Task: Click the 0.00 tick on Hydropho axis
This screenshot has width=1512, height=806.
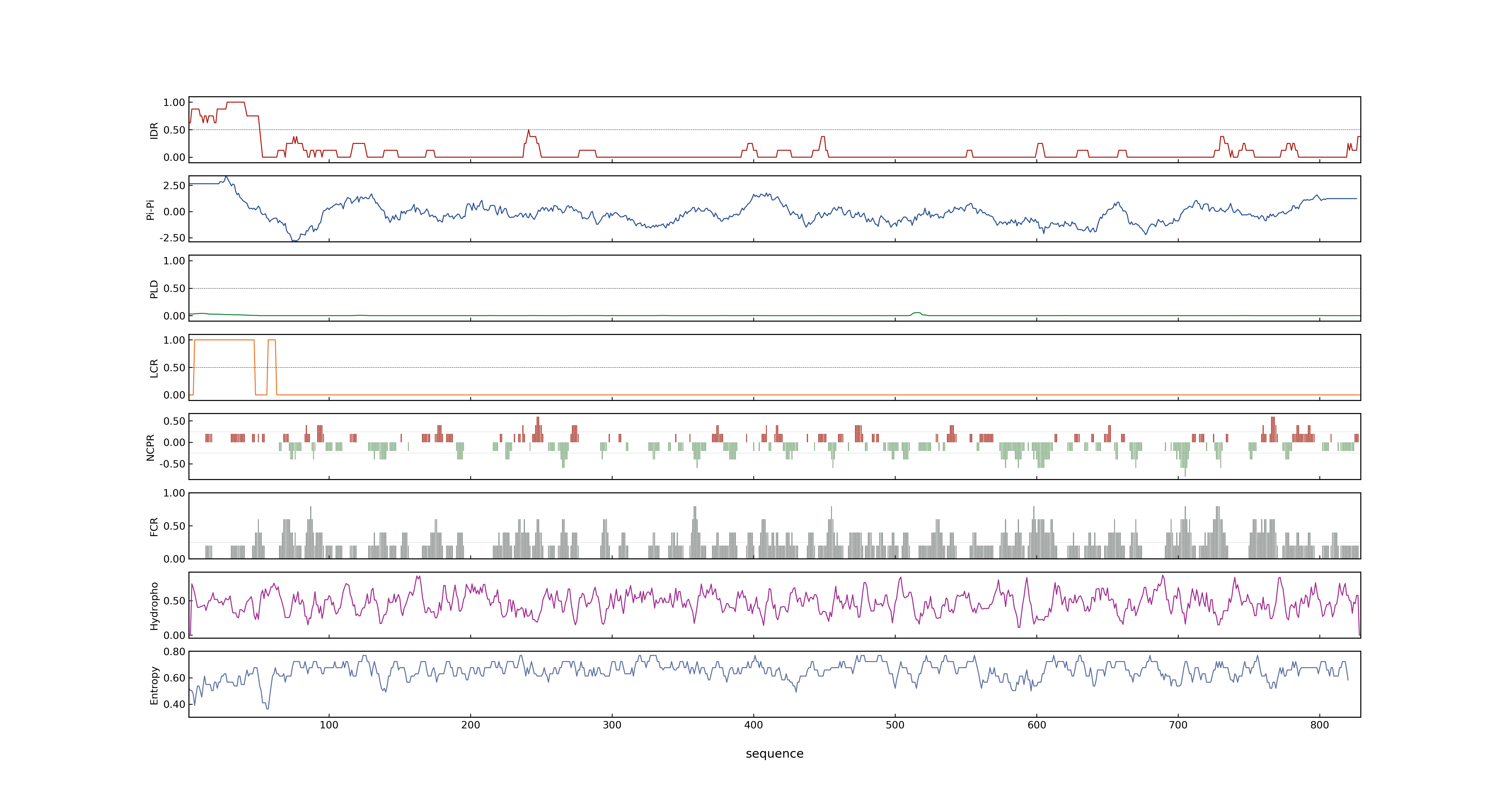Action: click(x=174, y=635)
